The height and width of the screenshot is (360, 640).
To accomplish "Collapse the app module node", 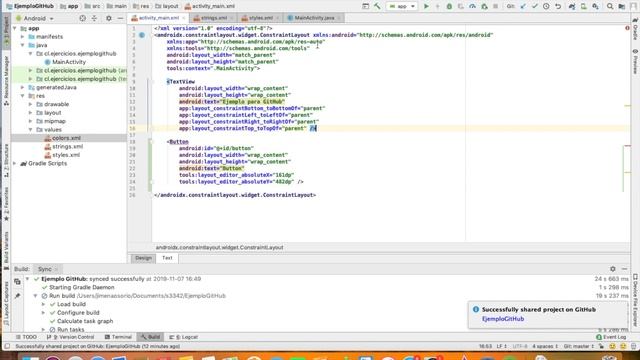I will coord(15,29).
